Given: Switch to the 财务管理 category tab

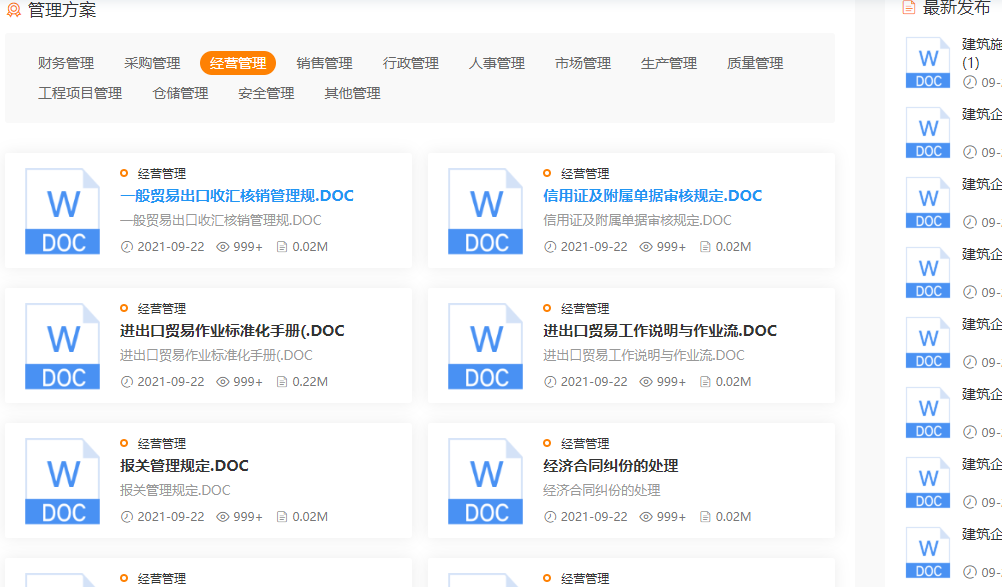Looking at the screenshot, I should pos(63,62).
